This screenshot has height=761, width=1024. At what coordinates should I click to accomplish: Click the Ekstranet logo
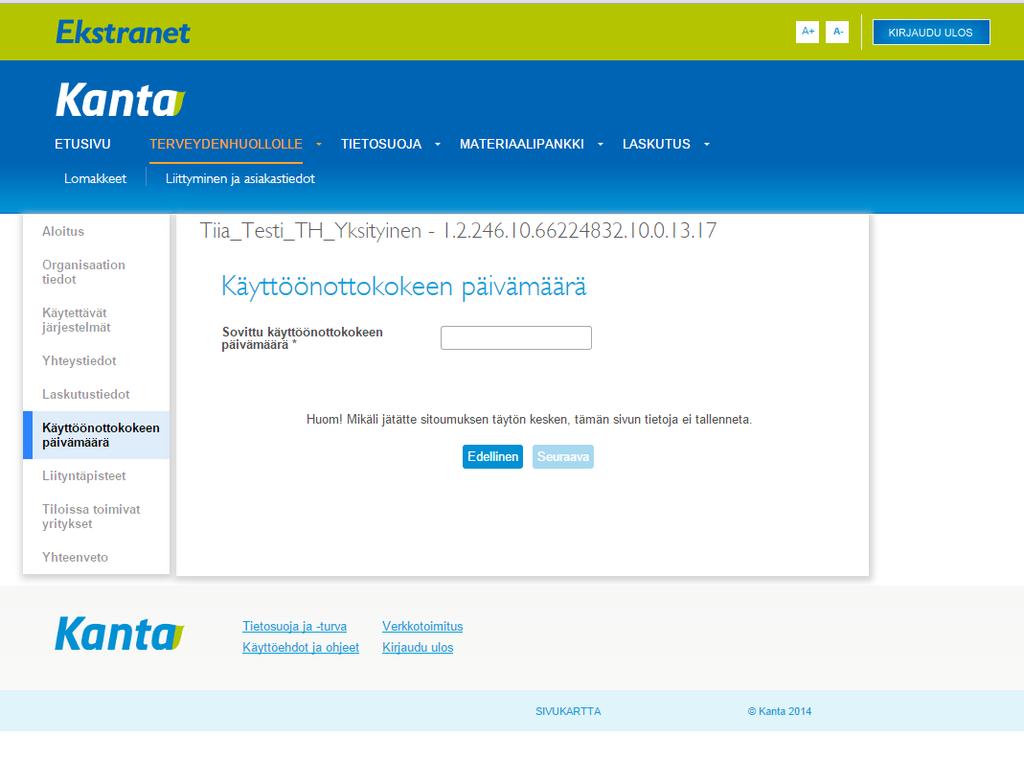pos(123,32)
